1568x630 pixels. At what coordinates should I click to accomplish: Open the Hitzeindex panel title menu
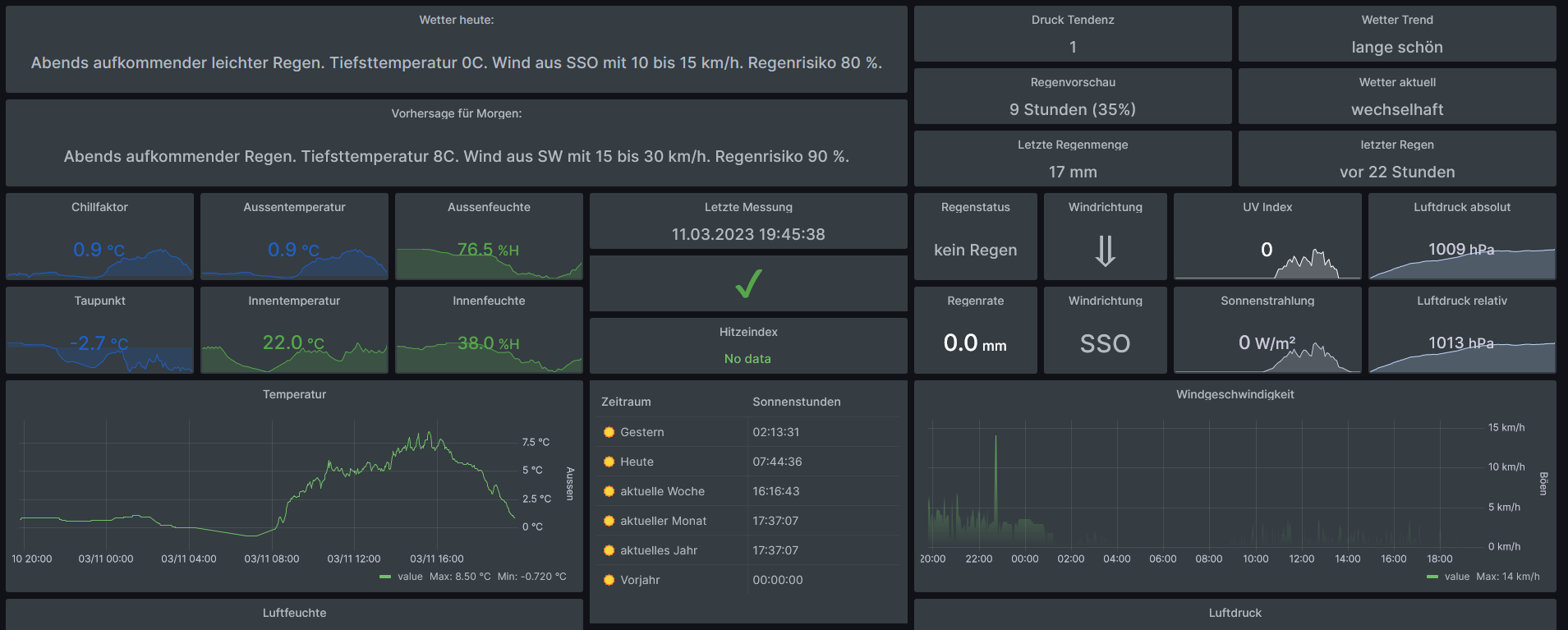[748, 332]
